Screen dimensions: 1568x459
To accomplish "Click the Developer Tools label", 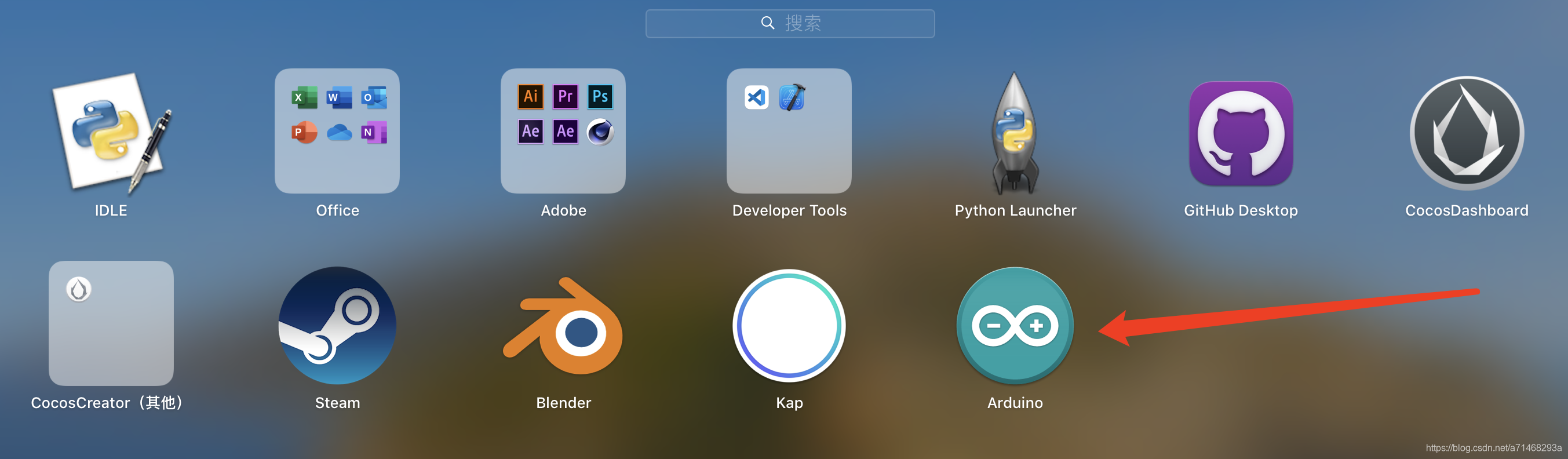I will [789, 210].
